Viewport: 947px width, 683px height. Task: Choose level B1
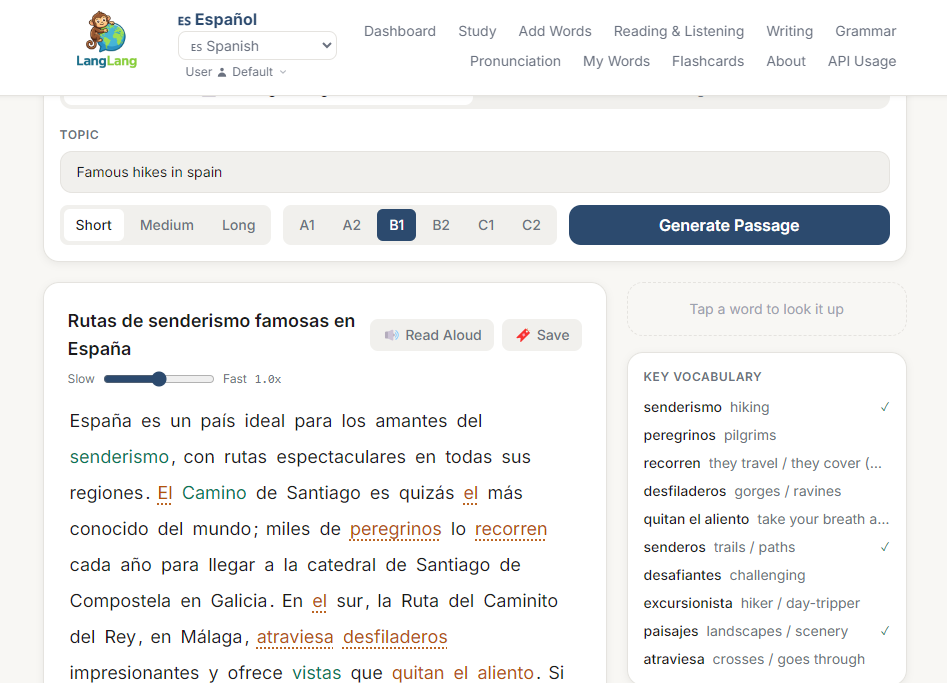point(396,225)
